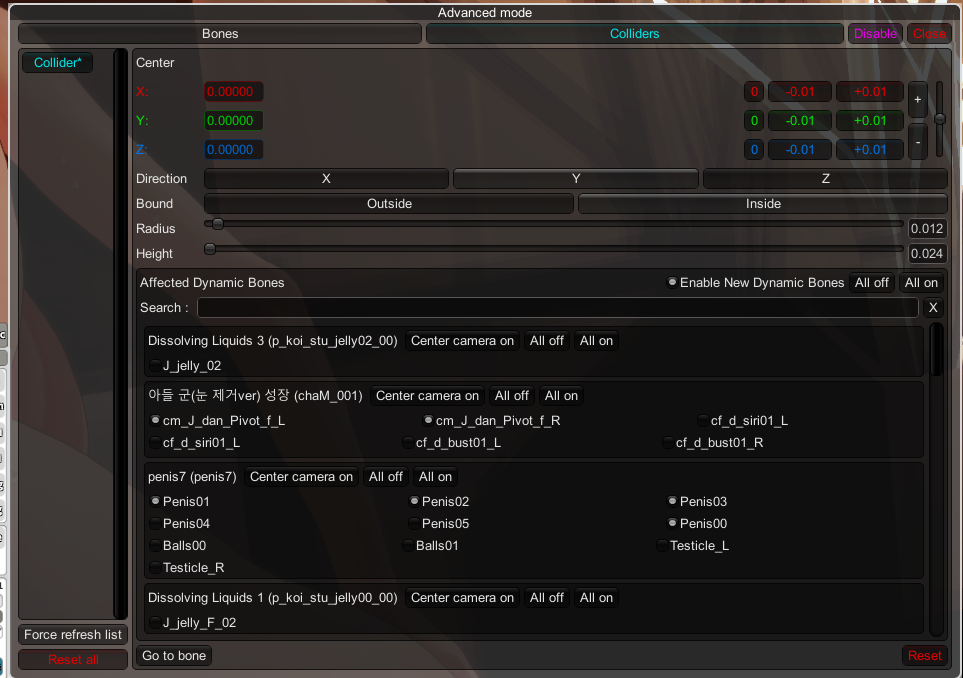Reset X center with red 0 button

pos(754,92)
